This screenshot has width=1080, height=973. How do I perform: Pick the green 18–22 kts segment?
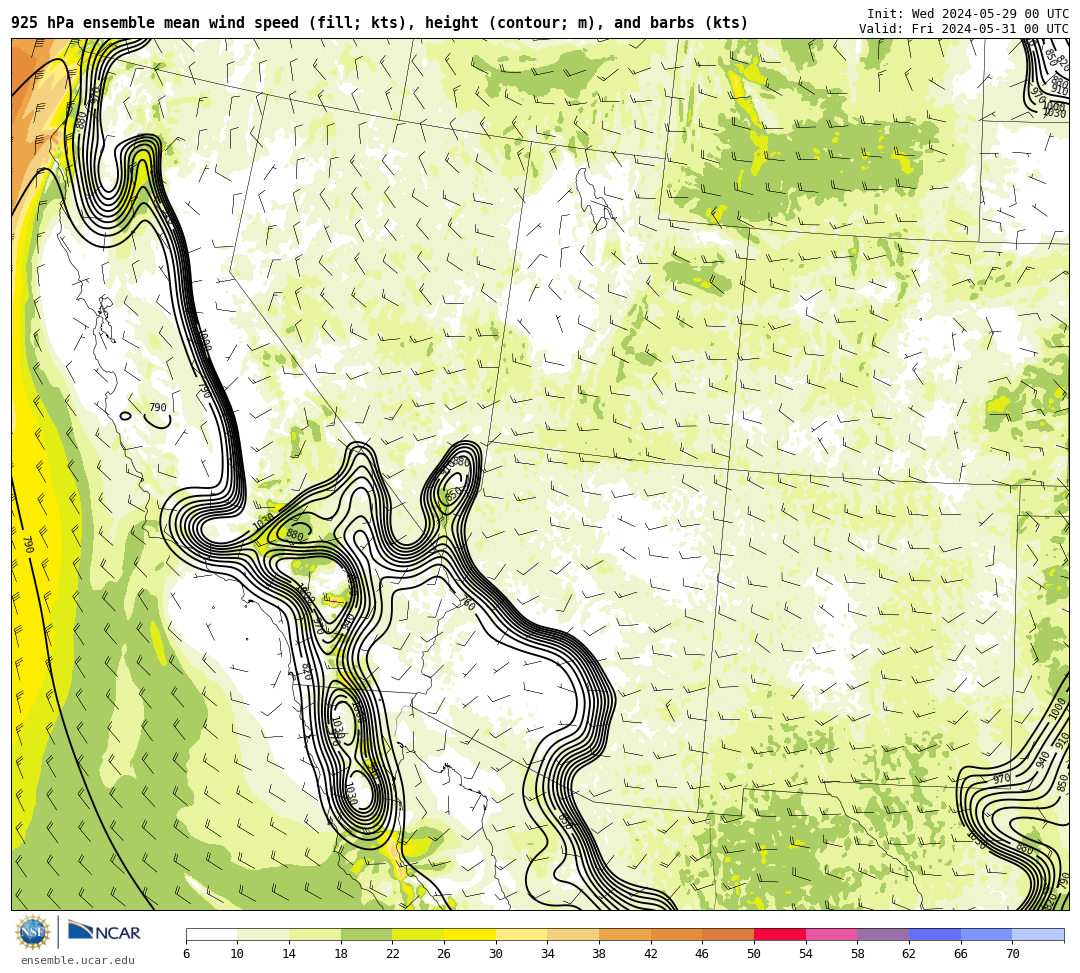point(366,934)
